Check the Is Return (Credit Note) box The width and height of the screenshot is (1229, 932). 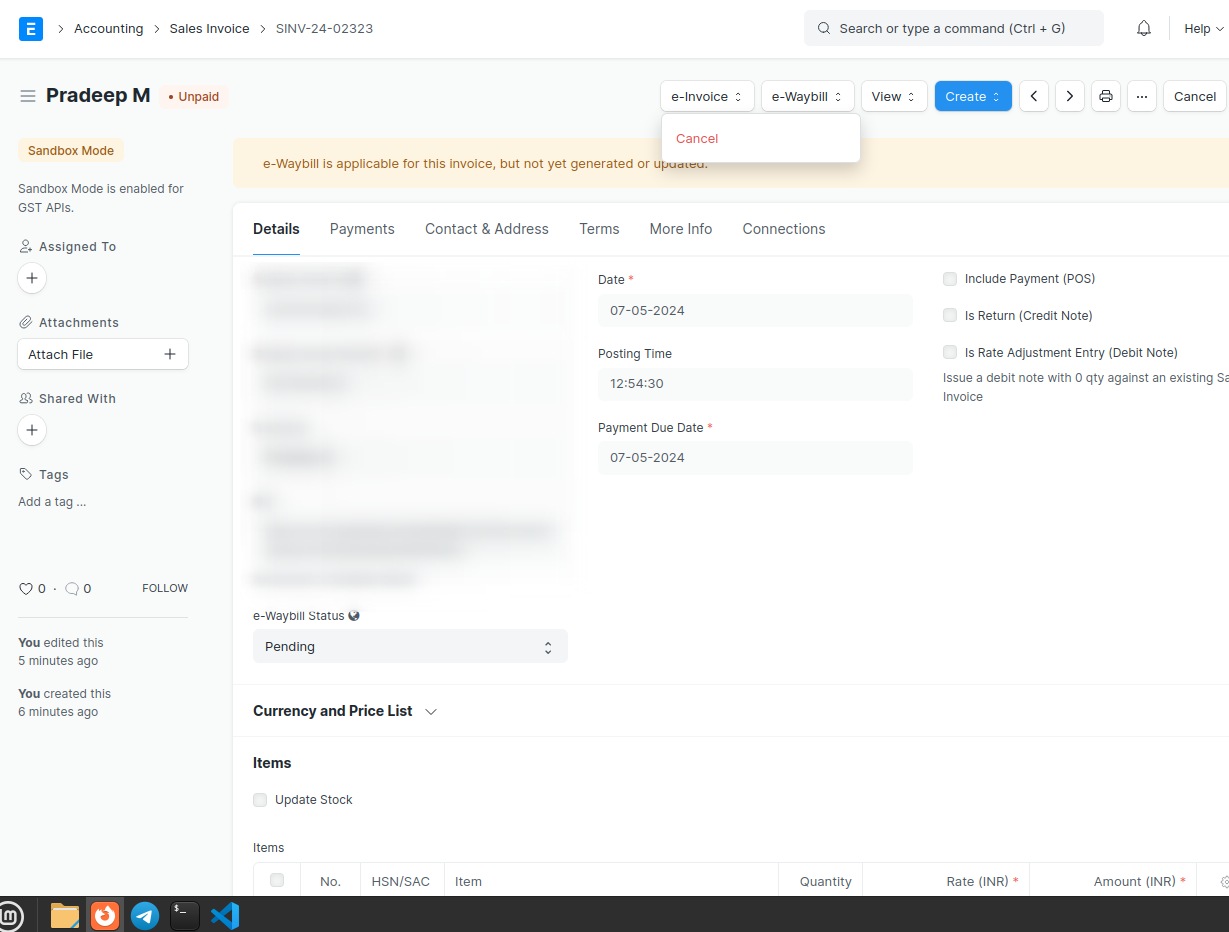click(x=950, y=316)
